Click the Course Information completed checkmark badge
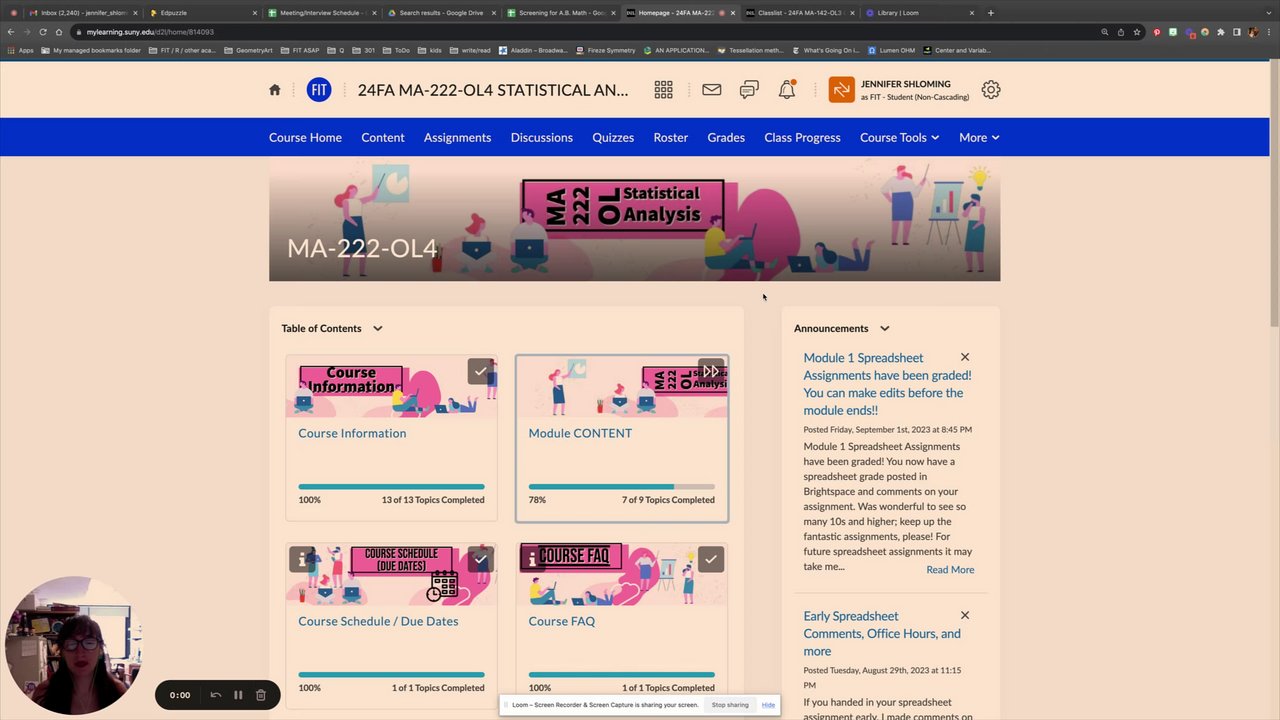 (480, 371)
